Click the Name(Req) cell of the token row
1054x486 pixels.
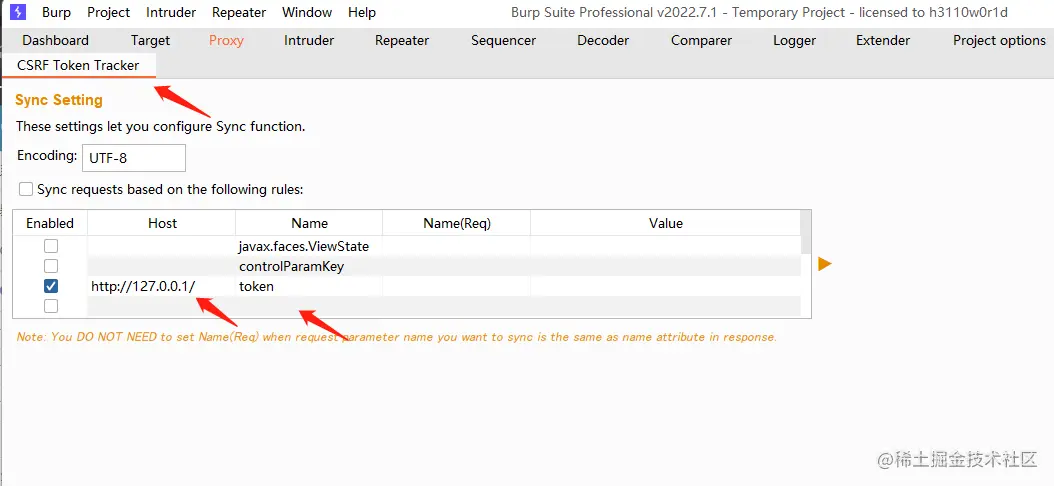pos(457,286)
